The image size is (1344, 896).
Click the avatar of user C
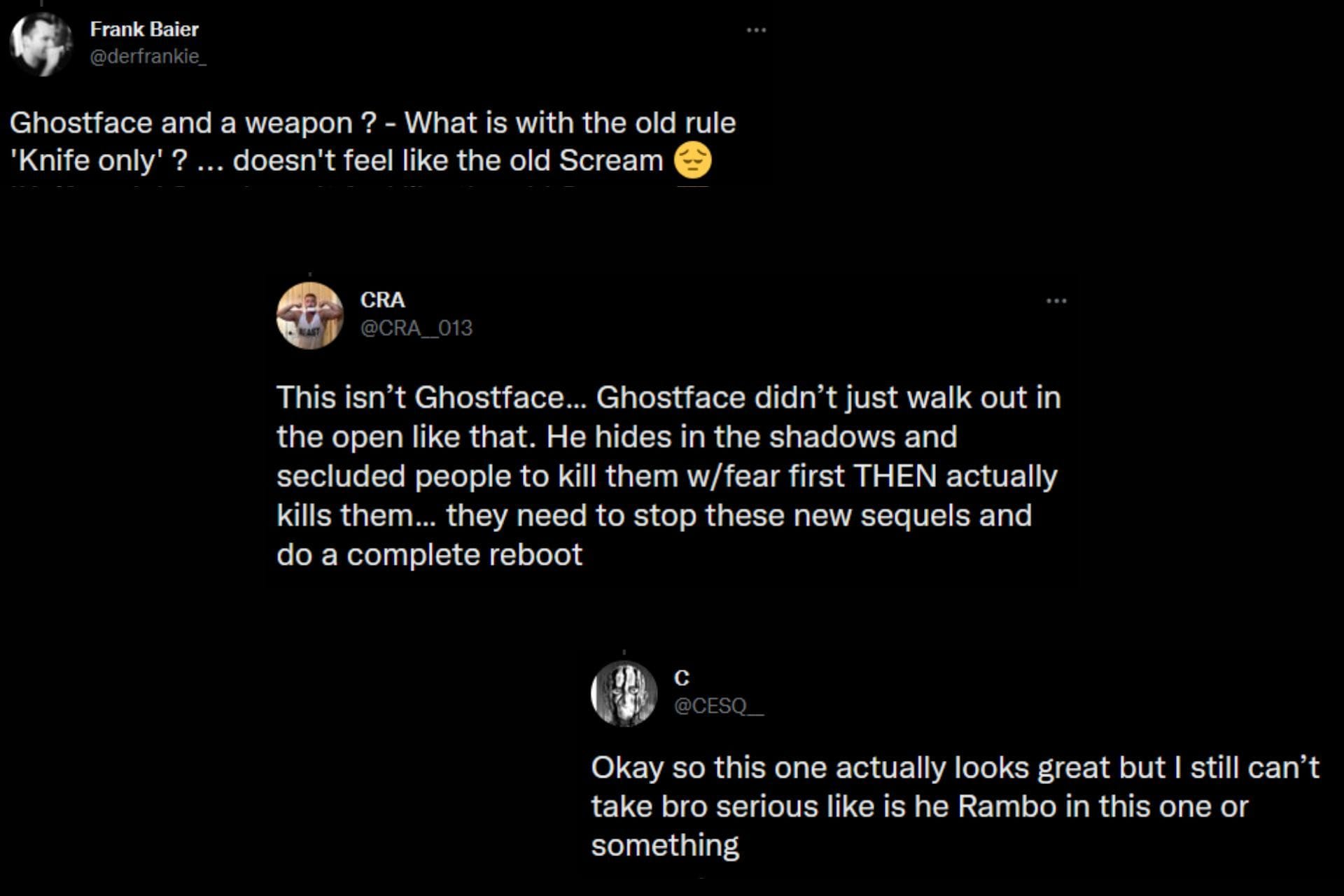624,693
